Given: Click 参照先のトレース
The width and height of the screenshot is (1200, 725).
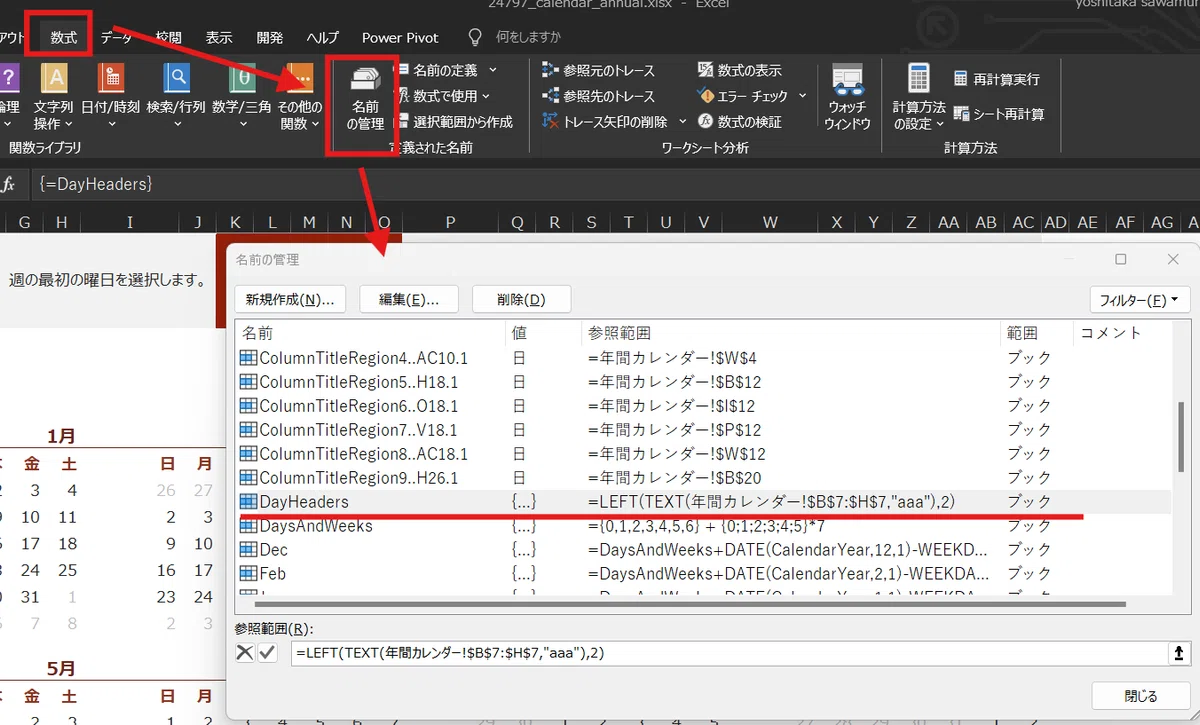Looking at the screenshot, I should click(598, 96).
